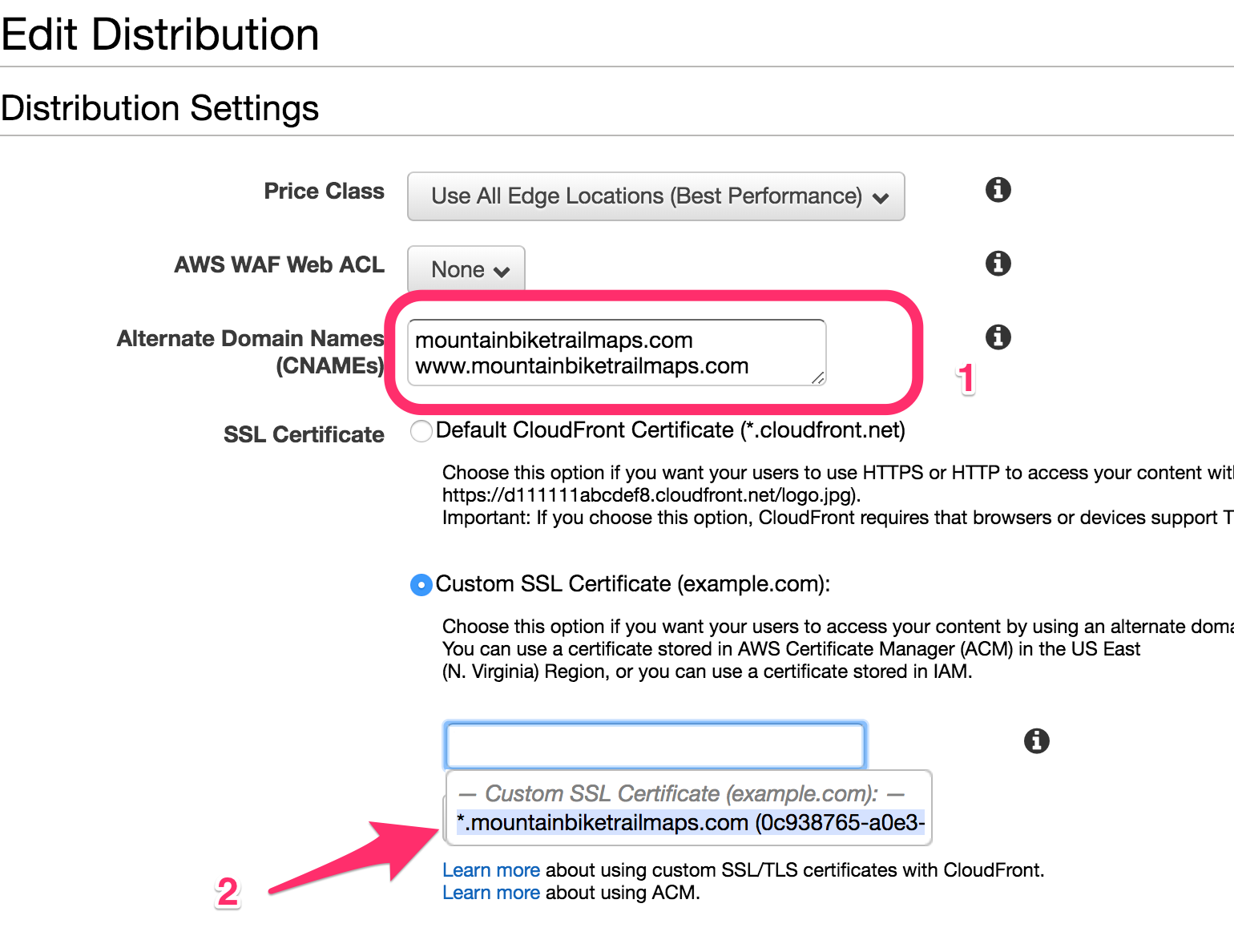Click the 'Alternate Domain Names' label

tap(250, 352)
